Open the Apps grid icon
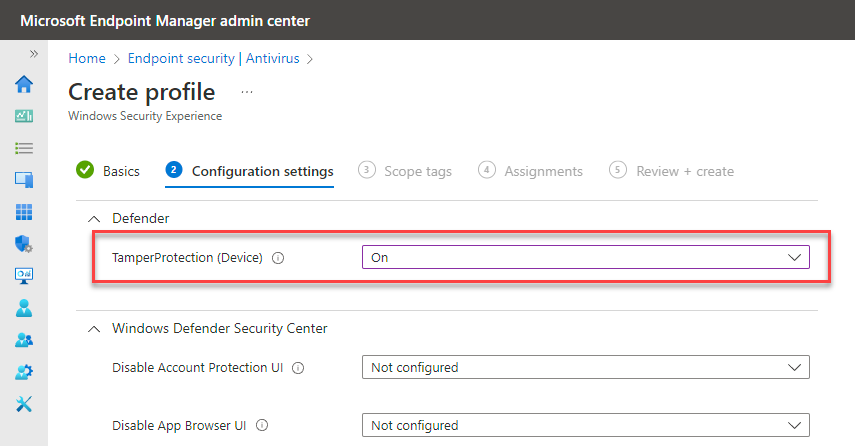 pos(24,212)
